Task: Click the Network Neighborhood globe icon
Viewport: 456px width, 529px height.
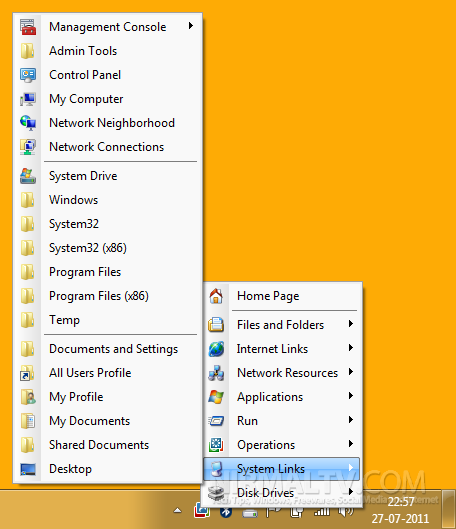Action: click(x=28, y=123)
